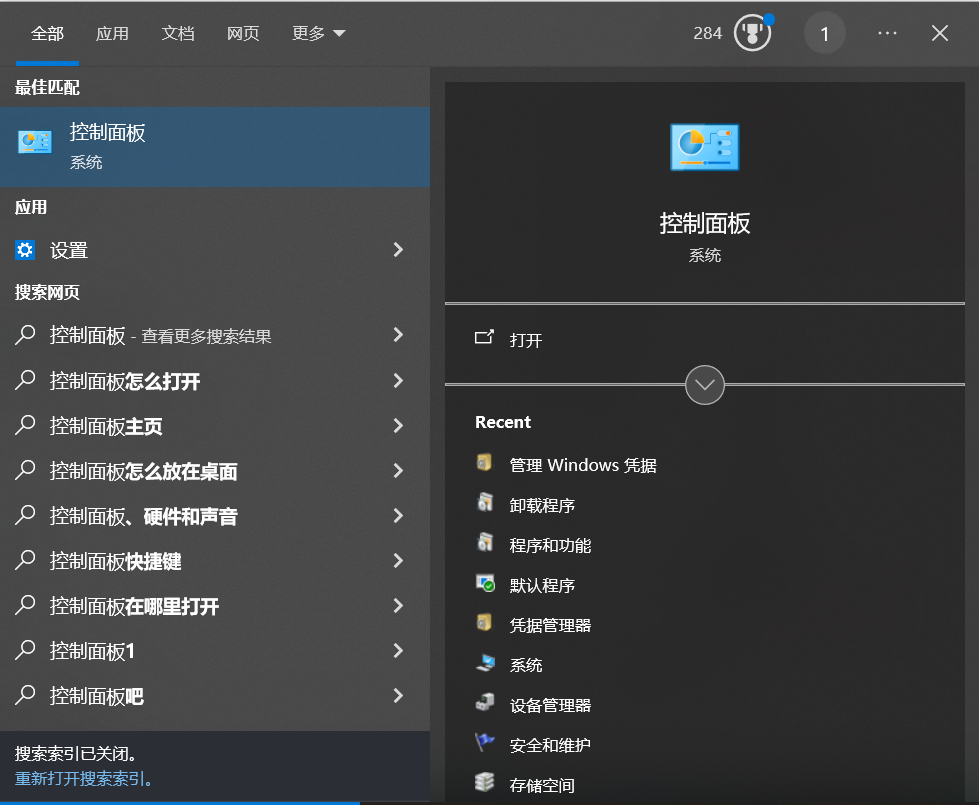Open recent item 程序和功能
Viewport: 979px width, 805px height.
click(550, 545)
